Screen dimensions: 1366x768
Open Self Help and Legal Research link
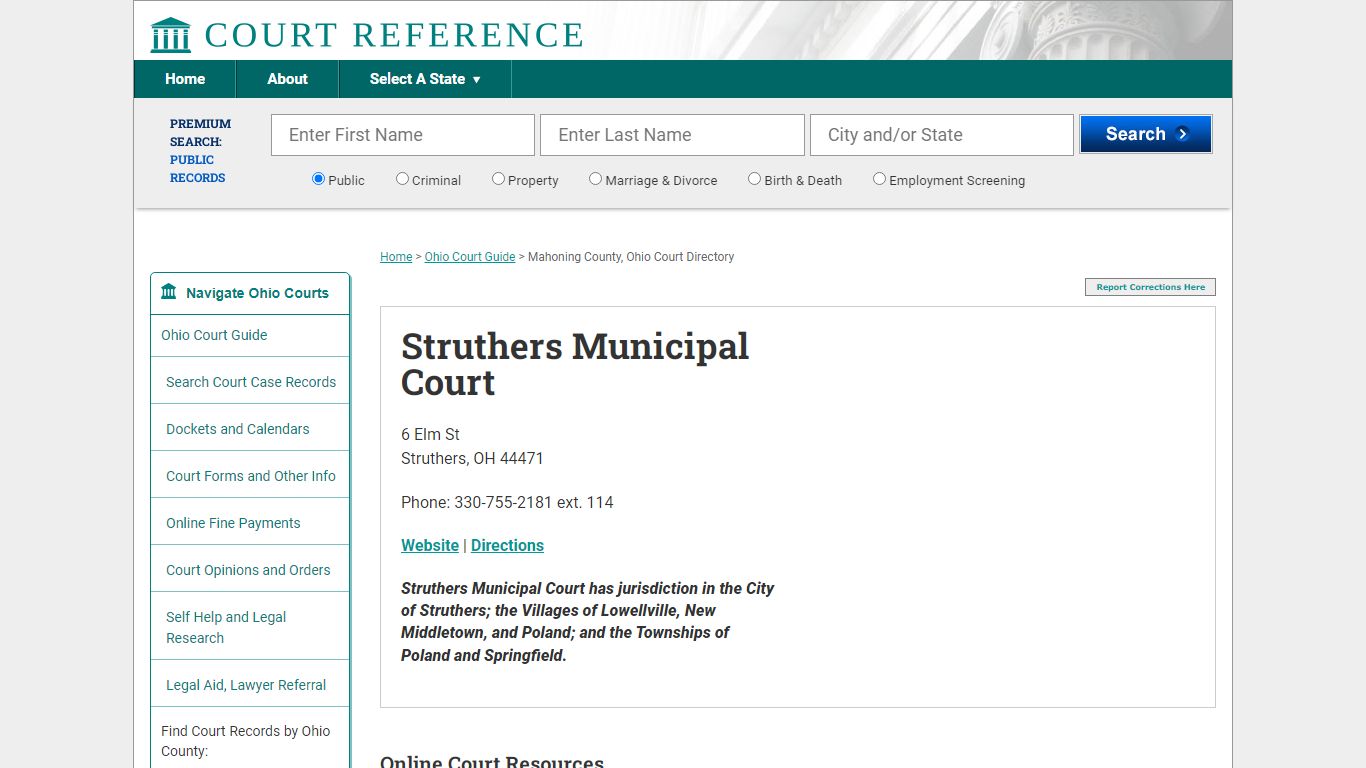point(226,627)
